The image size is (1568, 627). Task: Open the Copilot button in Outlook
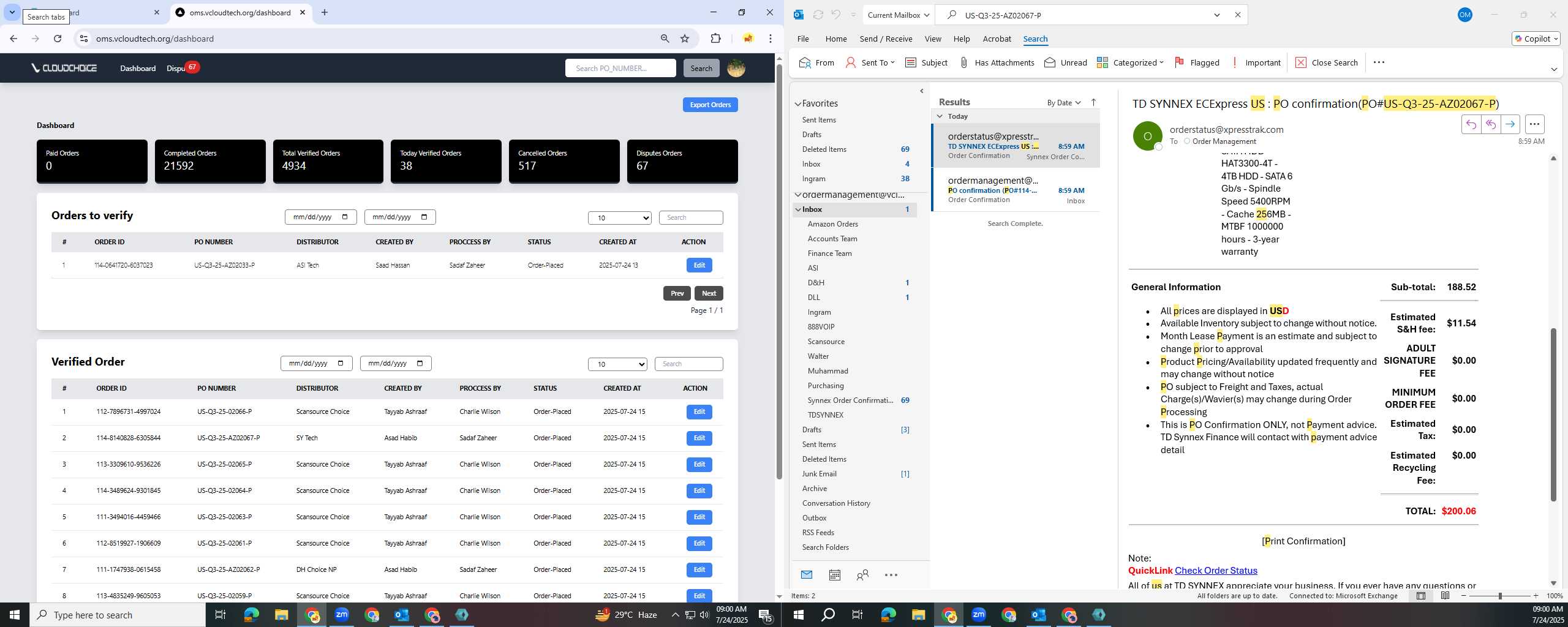[x=1536, y=39]
